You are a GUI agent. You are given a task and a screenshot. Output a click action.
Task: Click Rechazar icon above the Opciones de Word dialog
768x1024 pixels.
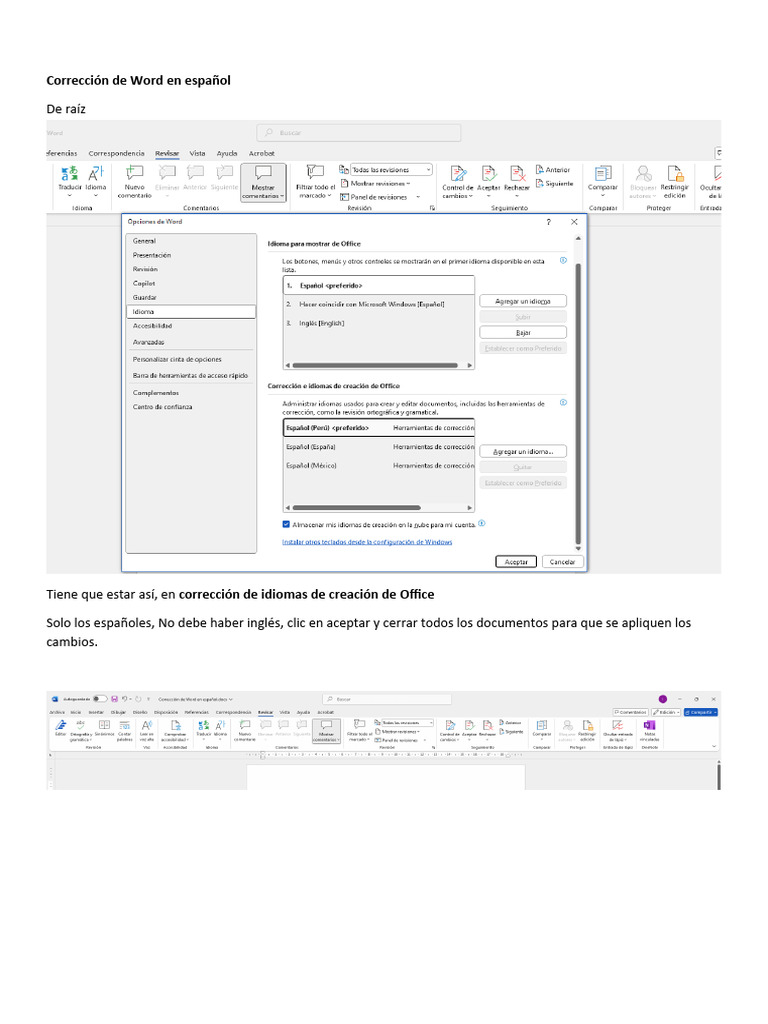click(517, 173)
